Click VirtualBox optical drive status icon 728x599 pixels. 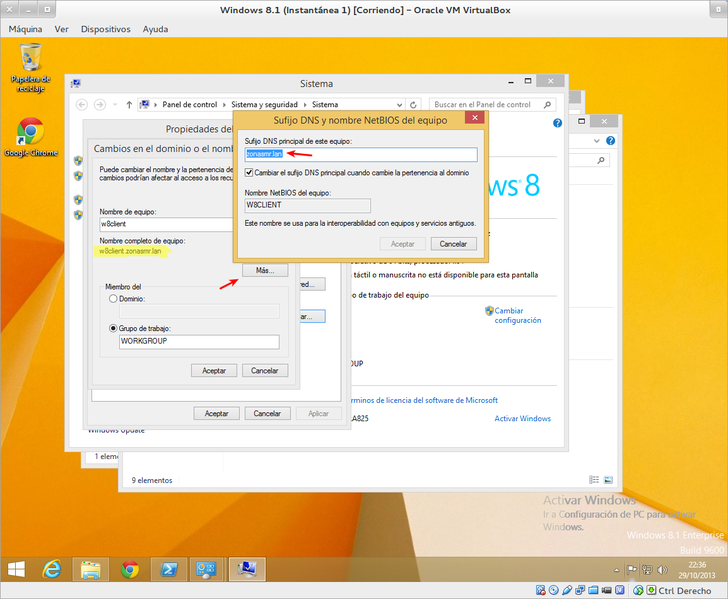[x=553, y=590]
